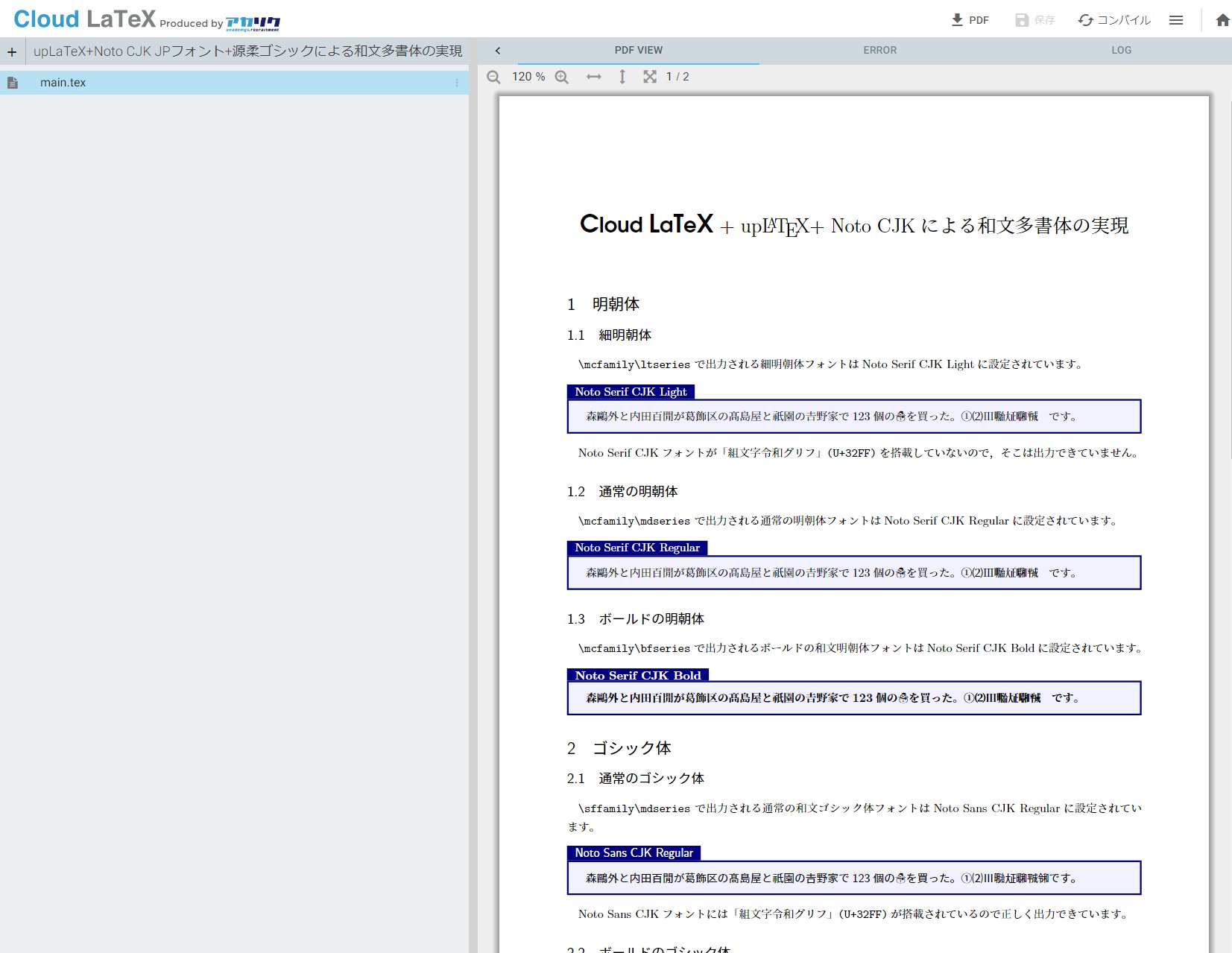Download the PDF

point(970,20)
